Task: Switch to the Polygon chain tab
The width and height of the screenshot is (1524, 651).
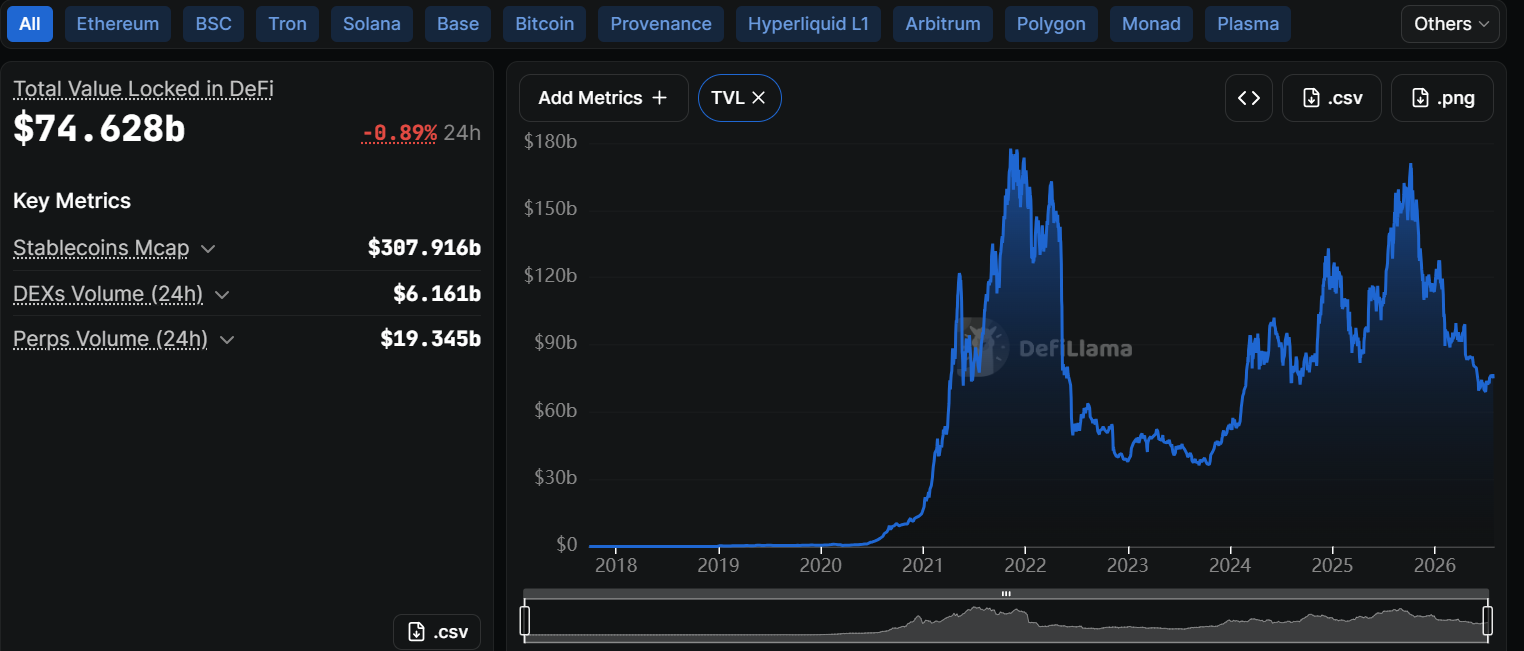Action: click(1051, 24)
